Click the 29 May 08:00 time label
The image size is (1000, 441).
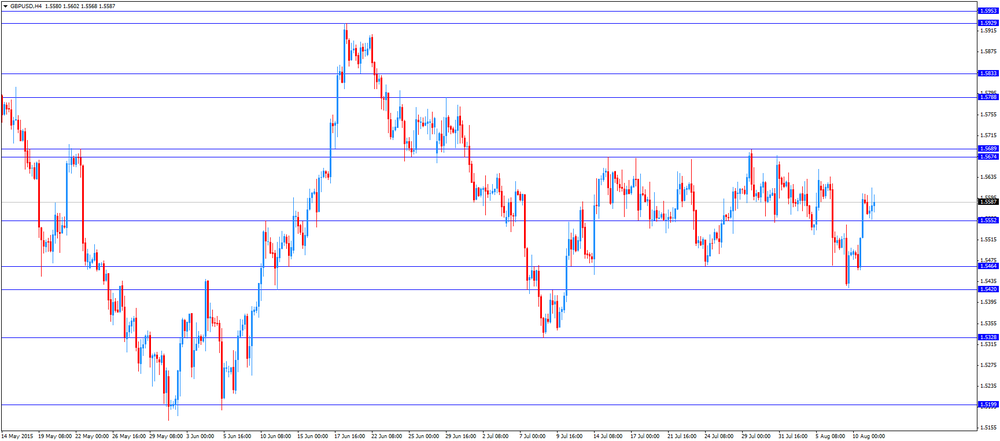165,437
